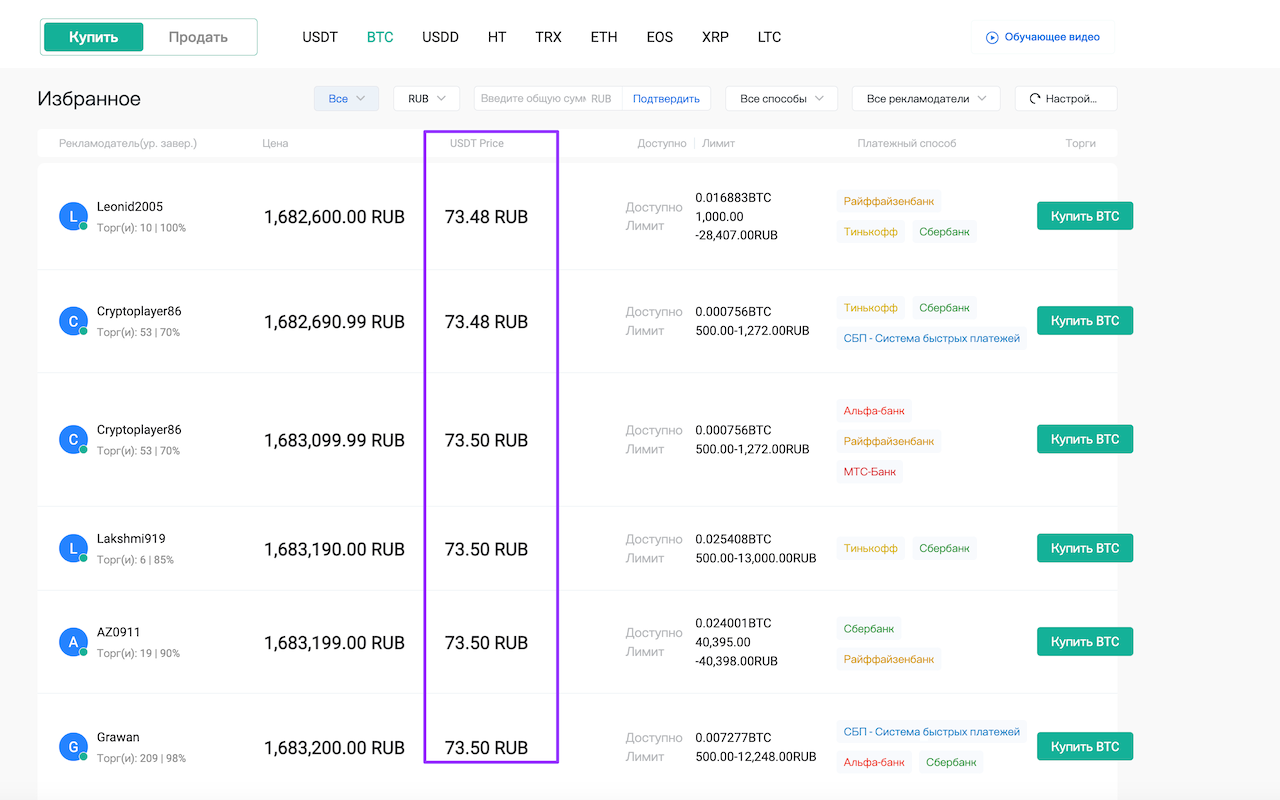
Task: Select the ETH coin tab
Action: pyautogui.click(x=604, y=37)
